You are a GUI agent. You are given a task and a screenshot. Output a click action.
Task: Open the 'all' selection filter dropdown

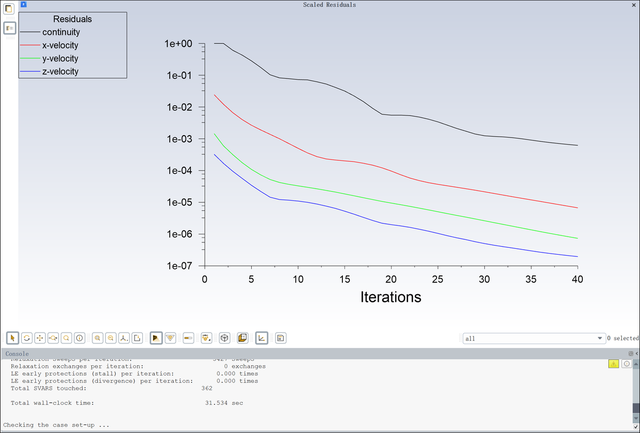click(x=533, y=338)
